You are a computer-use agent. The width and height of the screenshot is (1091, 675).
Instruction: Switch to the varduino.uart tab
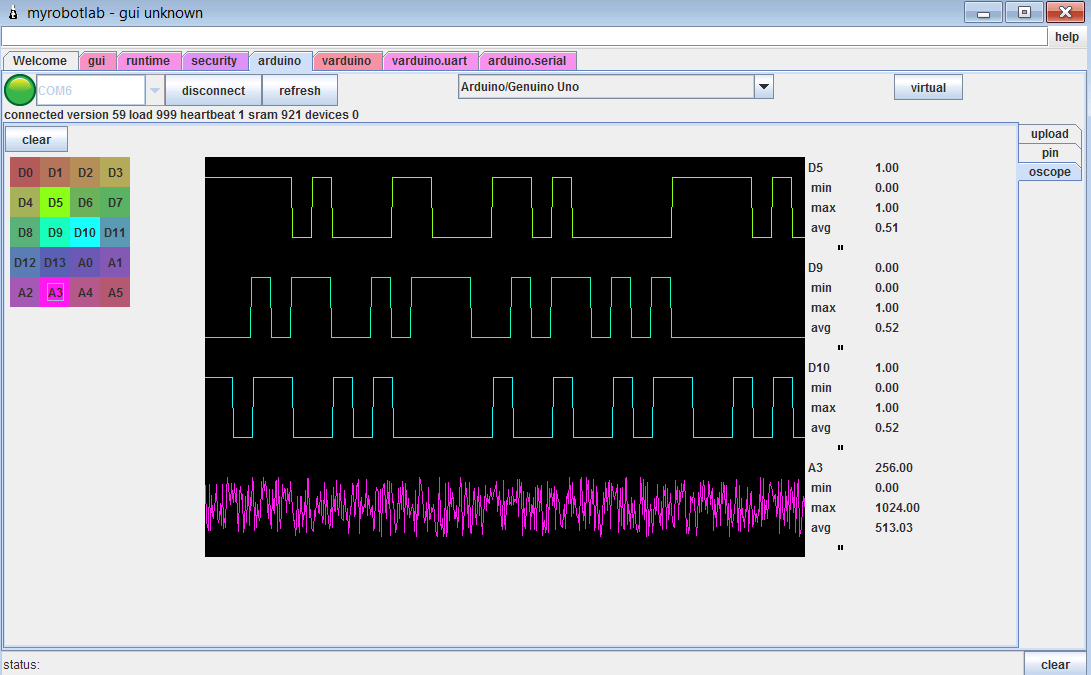click(429, 61)
